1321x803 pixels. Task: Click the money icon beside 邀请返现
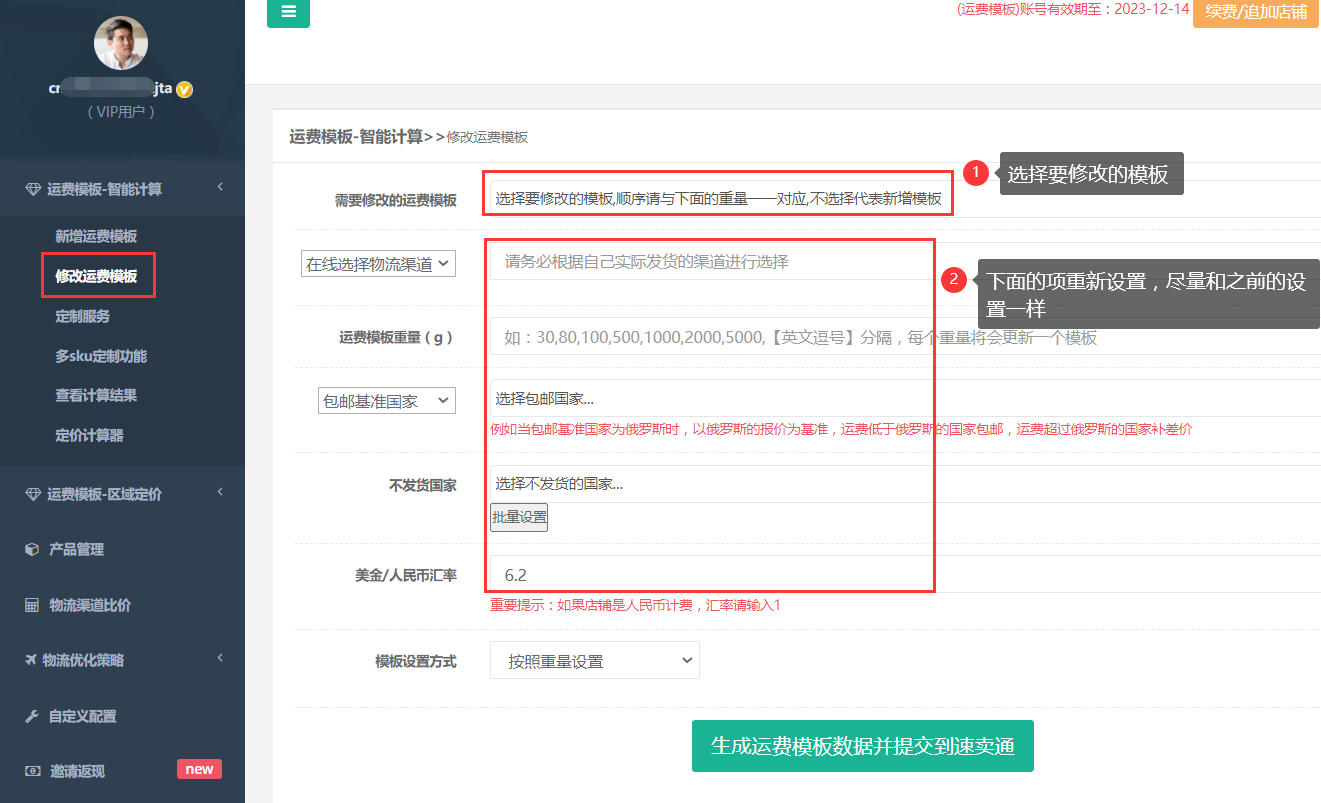(x=33, y=771)
